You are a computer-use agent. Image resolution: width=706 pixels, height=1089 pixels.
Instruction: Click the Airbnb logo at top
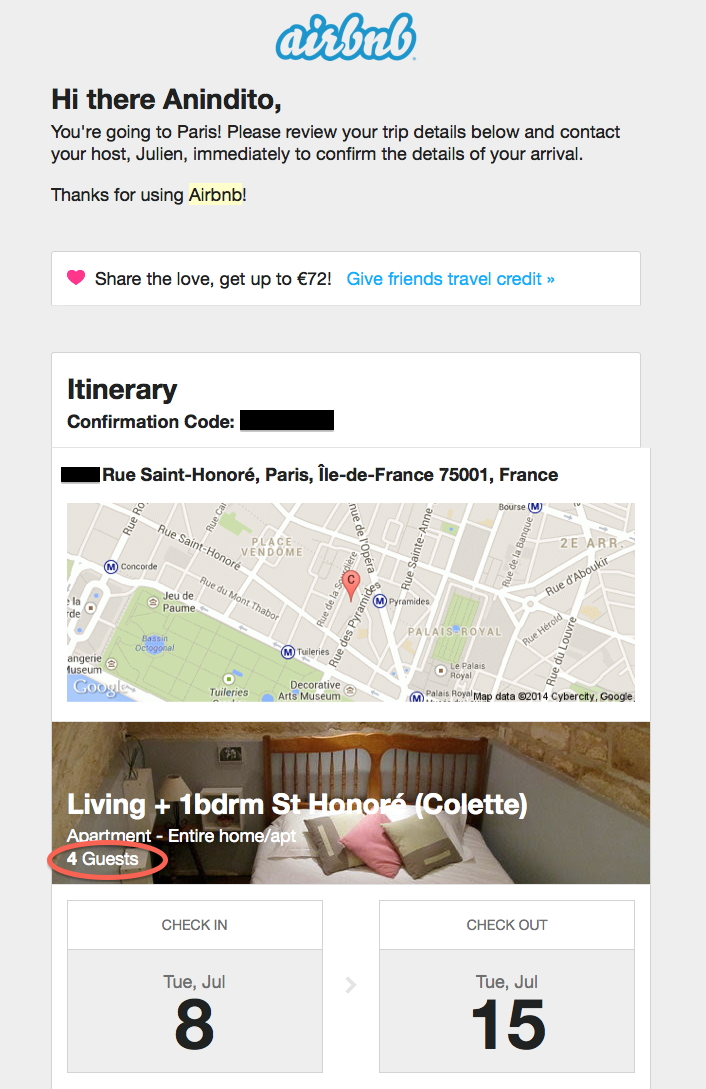tap(346, 42)
